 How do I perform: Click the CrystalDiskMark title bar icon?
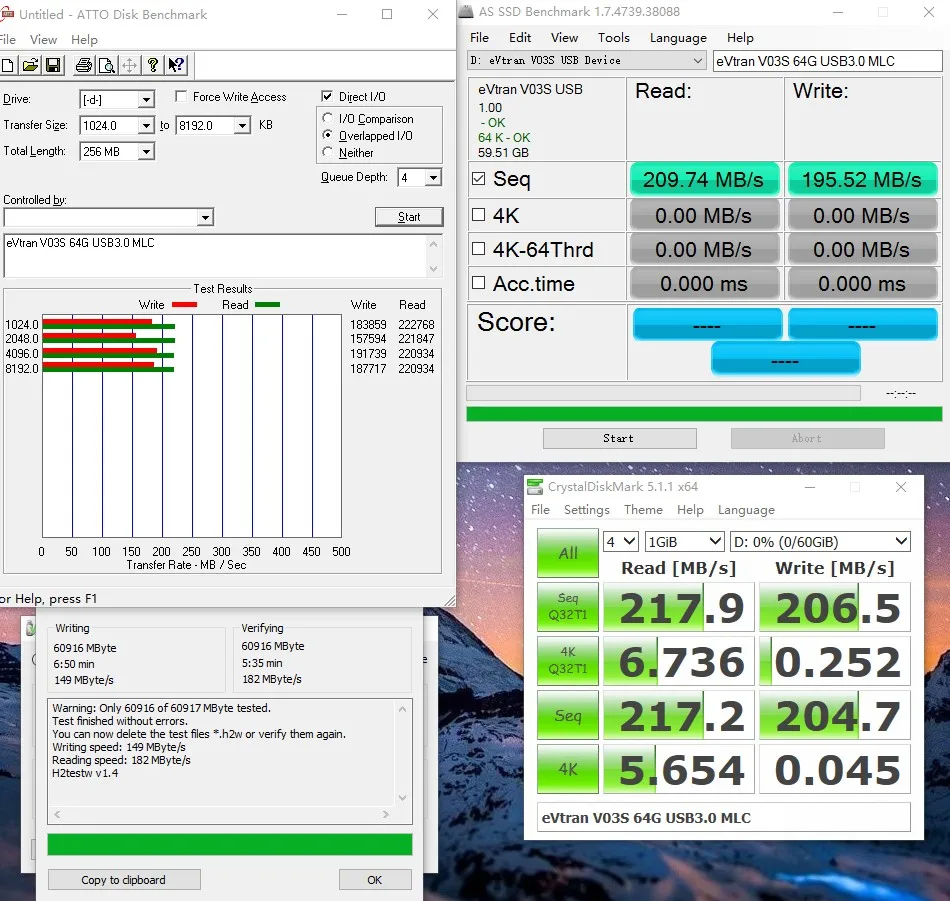tap(535, 487)
